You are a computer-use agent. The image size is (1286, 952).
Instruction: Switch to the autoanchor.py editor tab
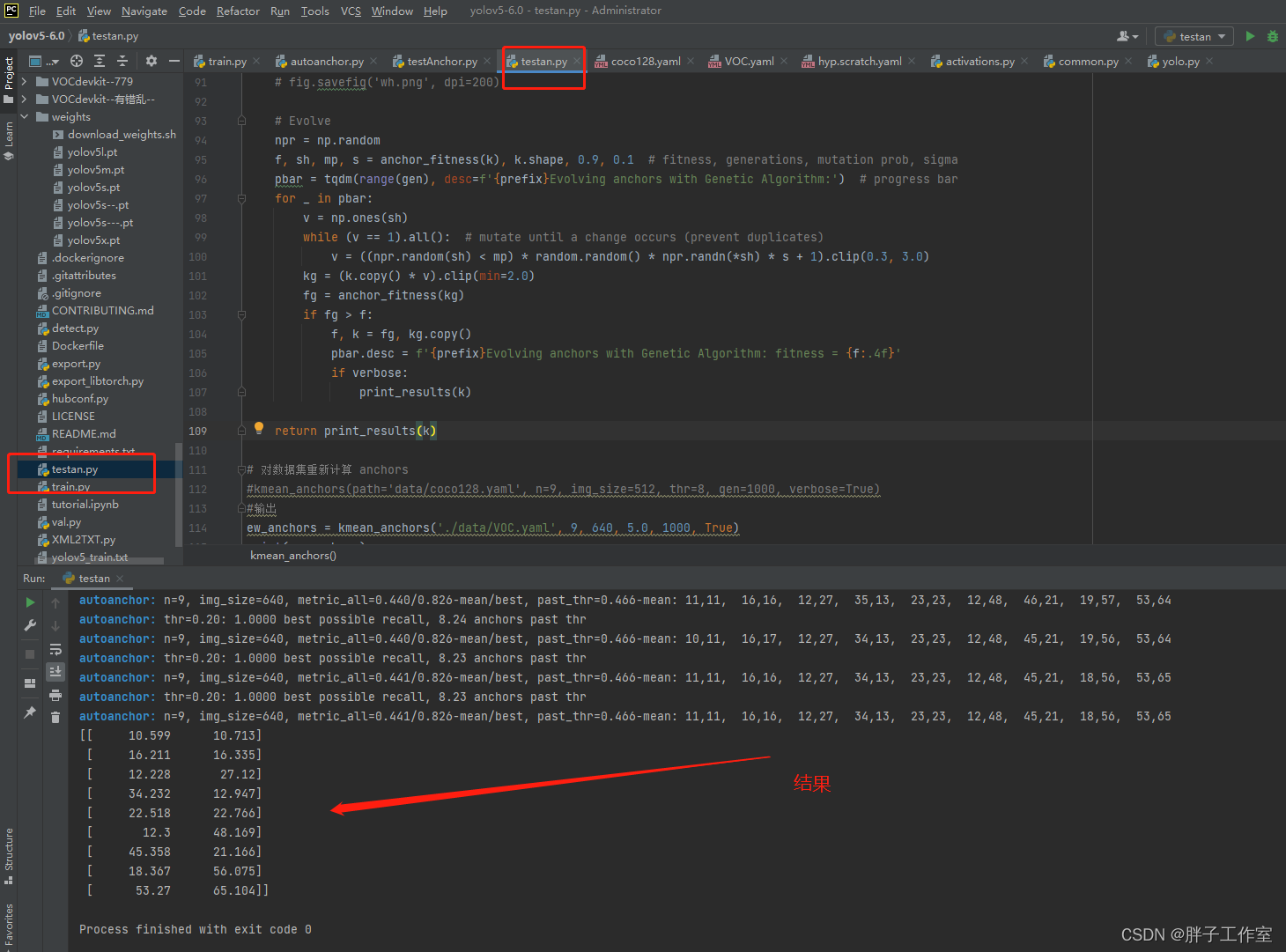(326, 61)
